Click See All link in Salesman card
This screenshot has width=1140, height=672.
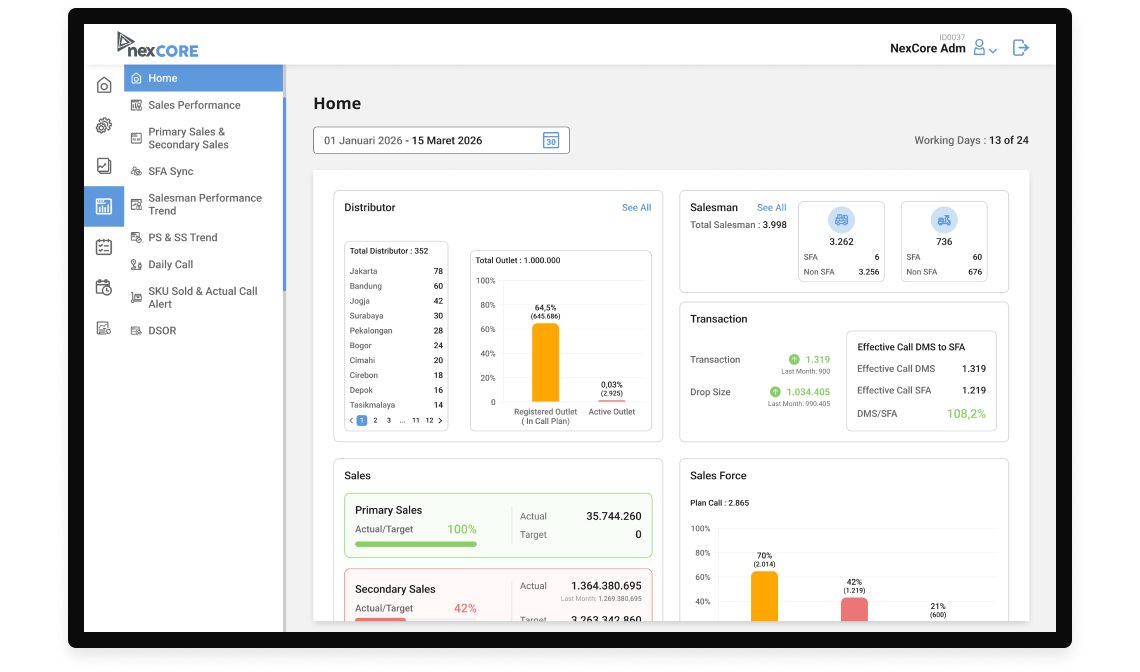pyautogui.click(x=771, y=207)
